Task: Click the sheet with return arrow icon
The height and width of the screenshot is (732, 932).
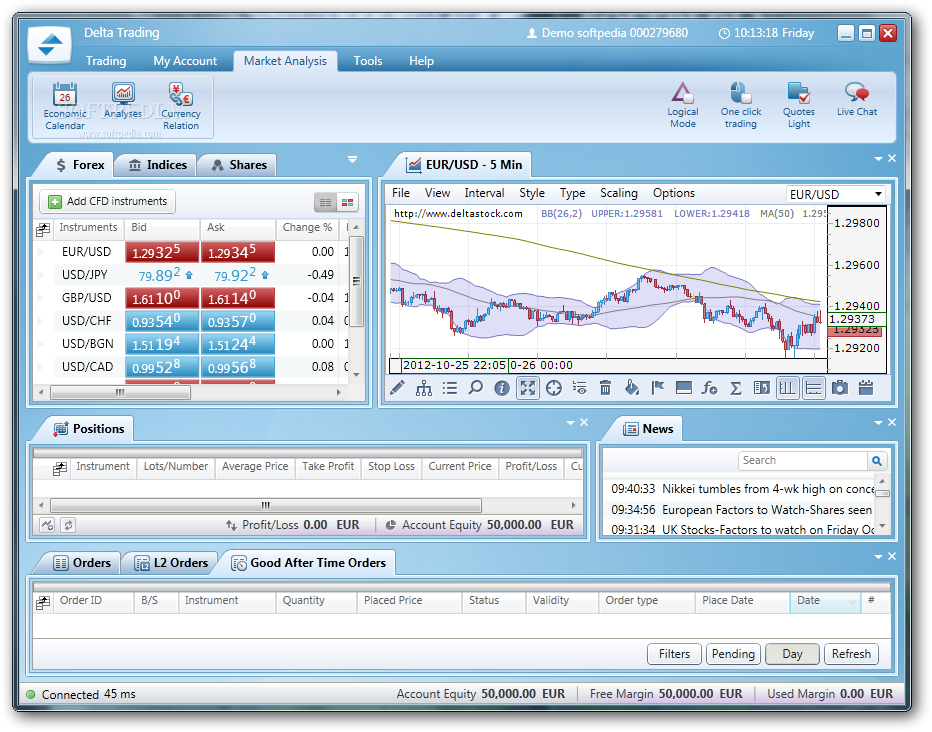Action: (761, 388)
